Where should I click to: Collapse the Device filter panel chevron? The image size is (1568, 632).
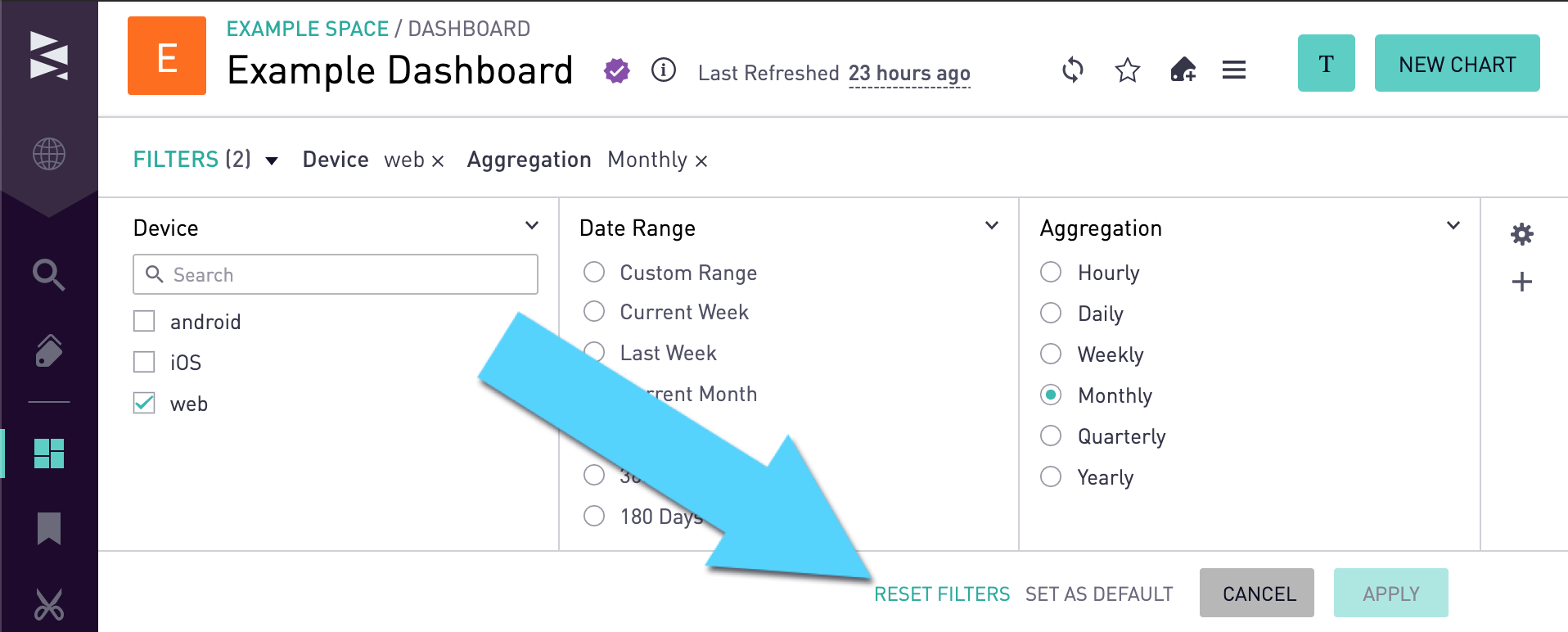click(532, 226)
